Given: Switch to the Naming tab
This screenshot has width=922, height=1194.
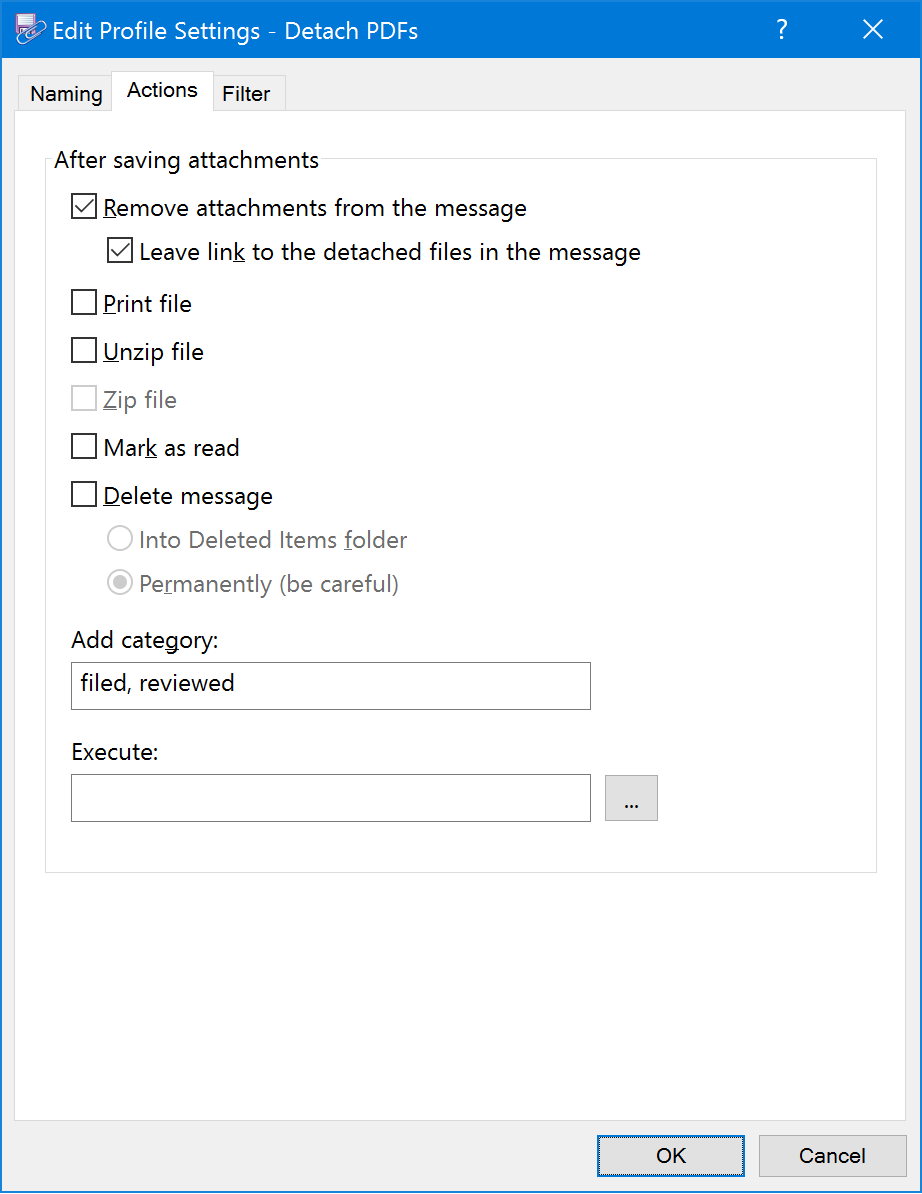Looking at the screenshot, I should (x=65, y=94).
